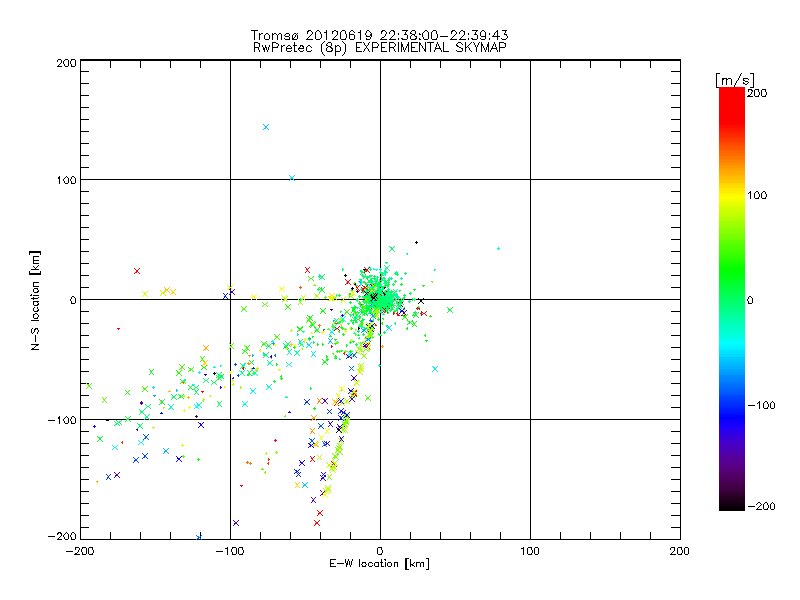Select the subtitle "RwPretec (8p) EXPERIMENTAL SKYMAP"
This screenshot has width=800, height=600.
click(x=379, y=48)
